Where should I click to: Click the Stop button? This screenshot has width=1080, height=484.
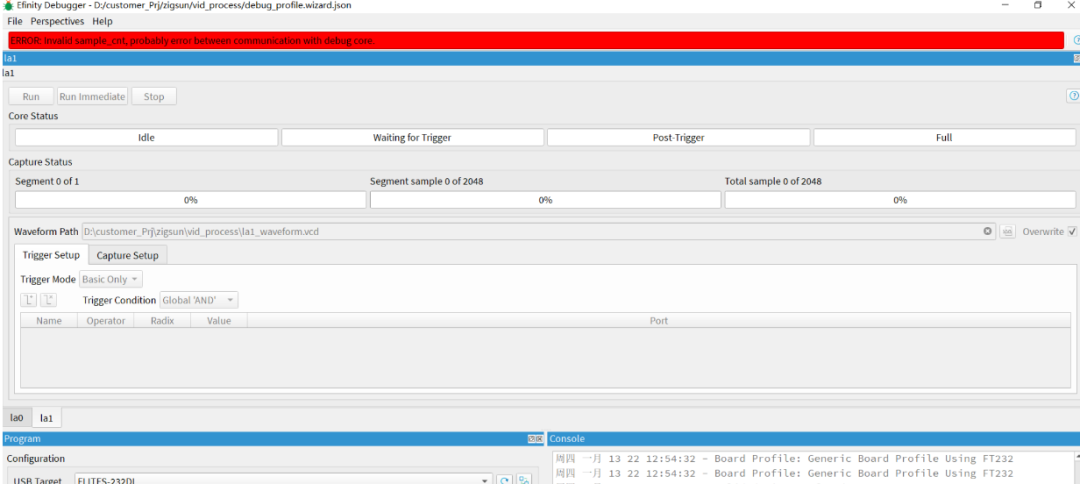(x=154, y=96)
